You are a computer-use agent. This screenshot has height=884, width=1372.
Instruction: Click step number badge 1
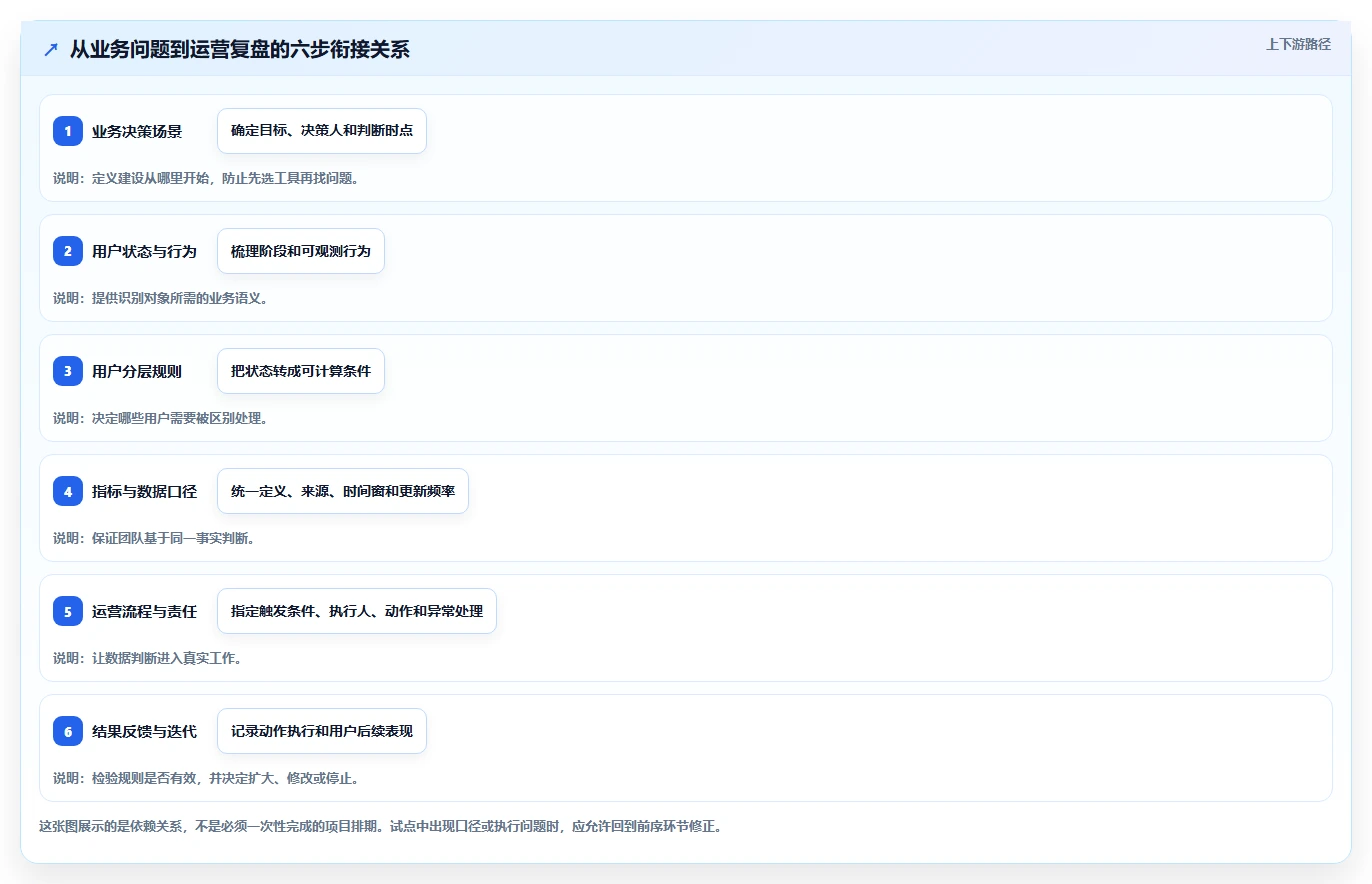click(x=68, y=131)
